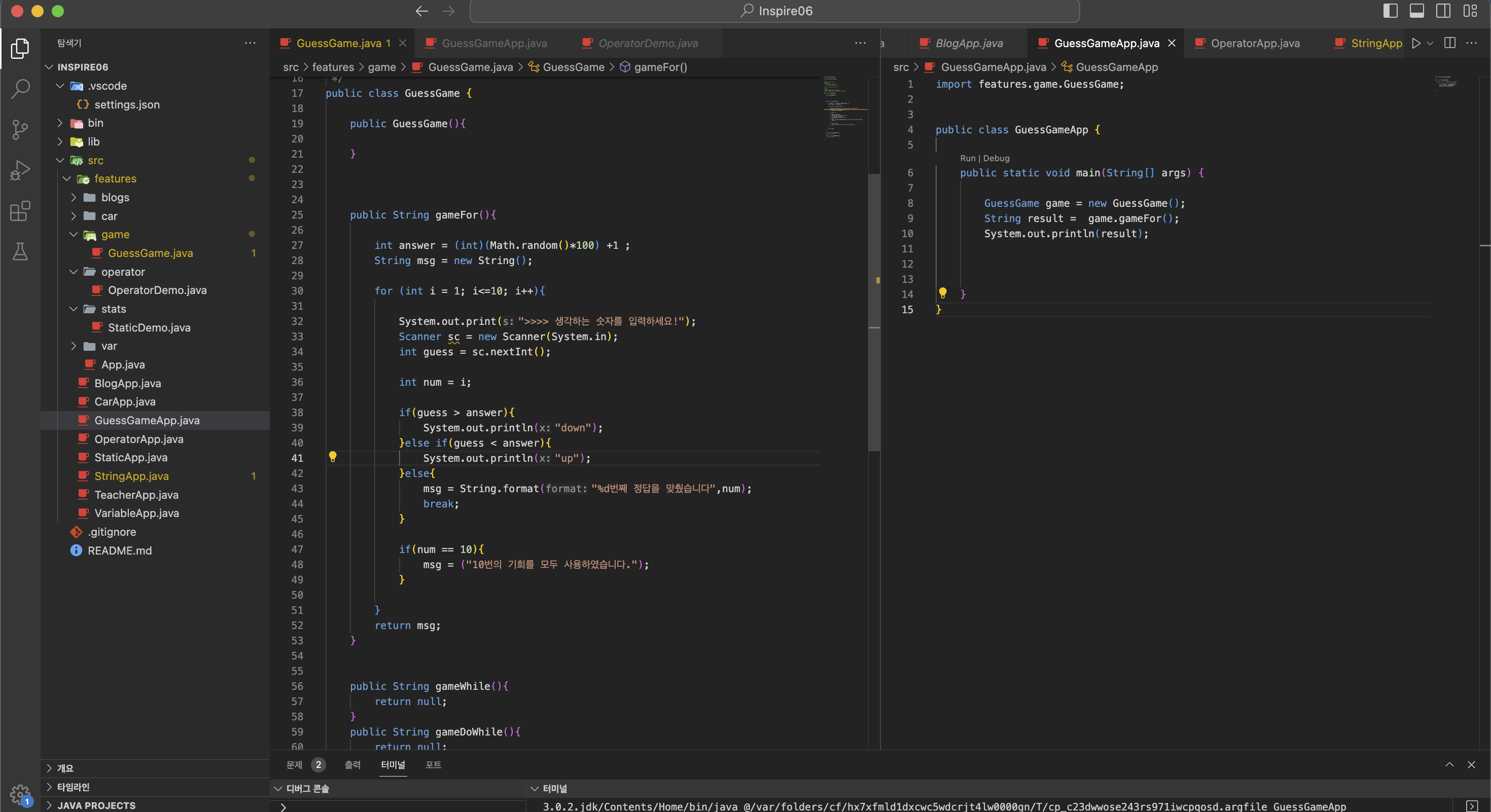Click the left editor vertical scrollbar

[x=874, y=312]
